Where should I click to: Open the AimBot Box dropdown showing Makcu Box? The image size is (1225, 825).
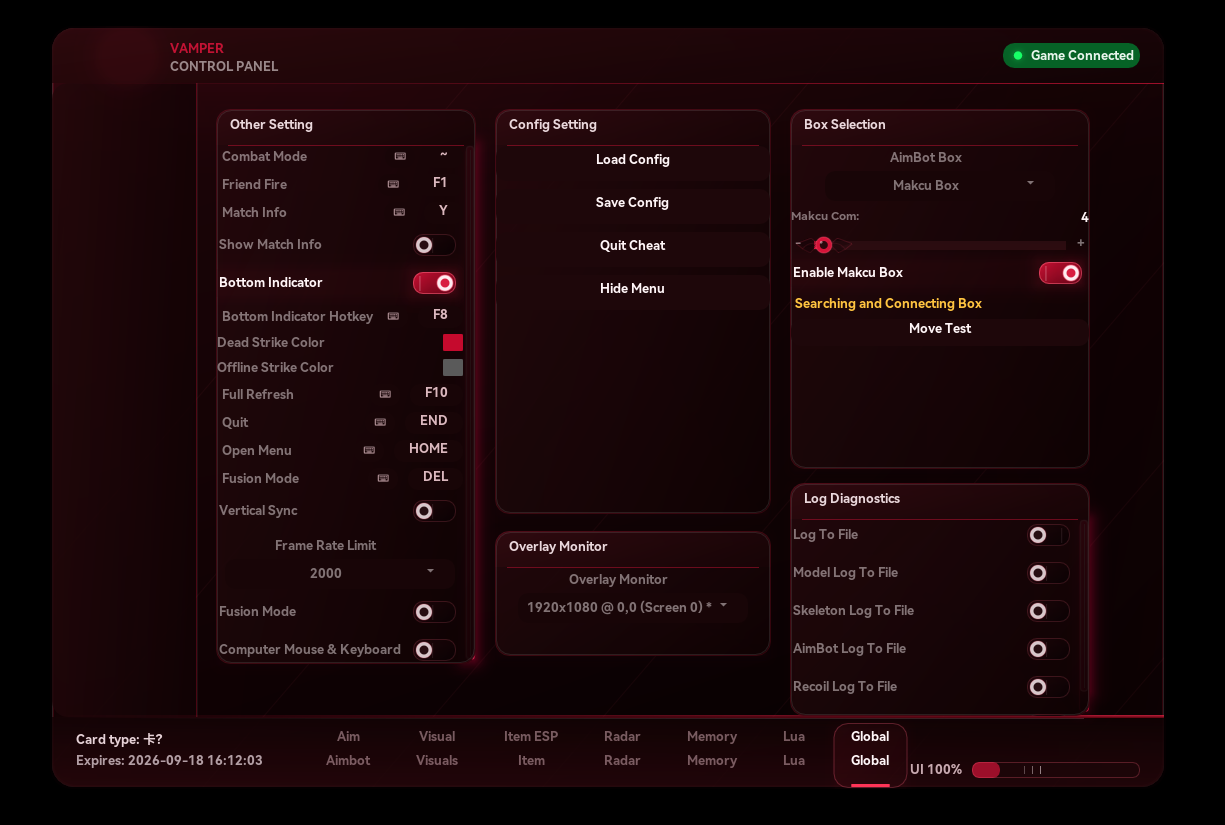tap(940, 185)
